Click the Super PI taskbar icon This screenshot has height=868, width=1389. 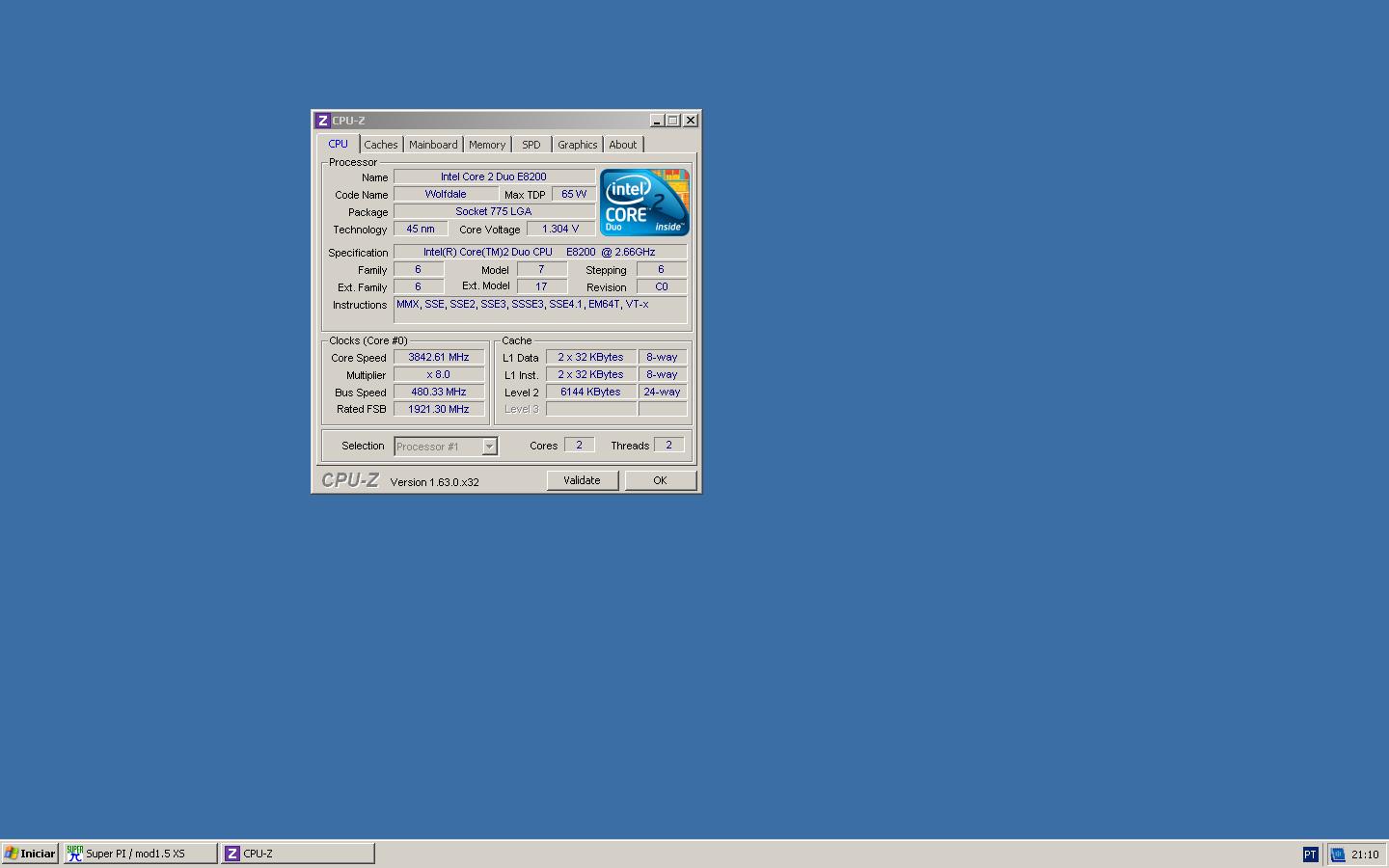pos(74,854)
